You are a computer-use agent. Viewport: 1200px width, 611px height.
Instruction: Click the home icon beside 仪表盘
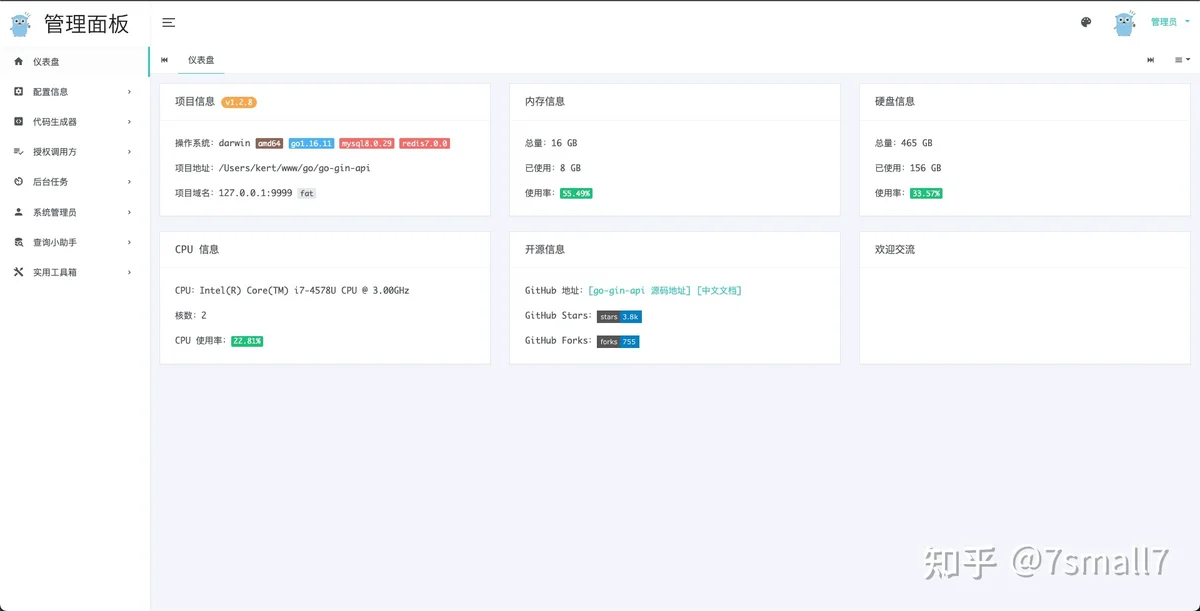pos(18,61)
